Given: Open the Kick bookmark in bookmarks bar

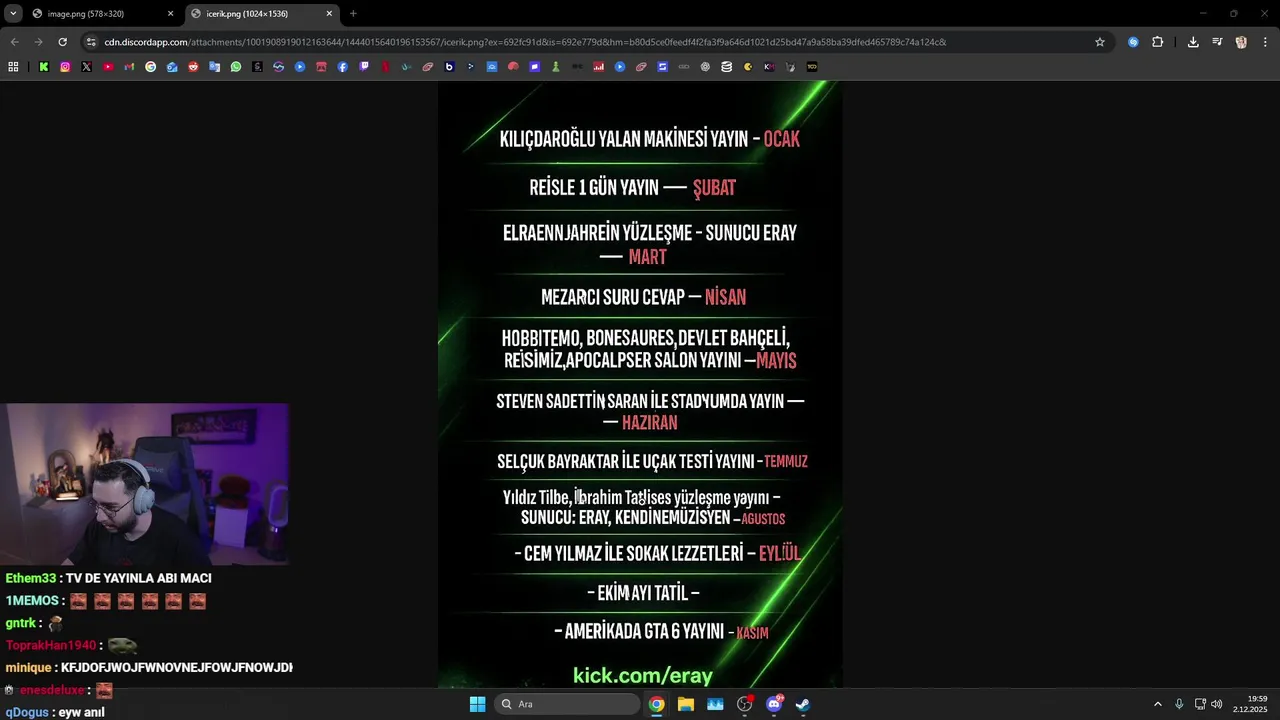Looking at the screenshot, I should point(44,67).
